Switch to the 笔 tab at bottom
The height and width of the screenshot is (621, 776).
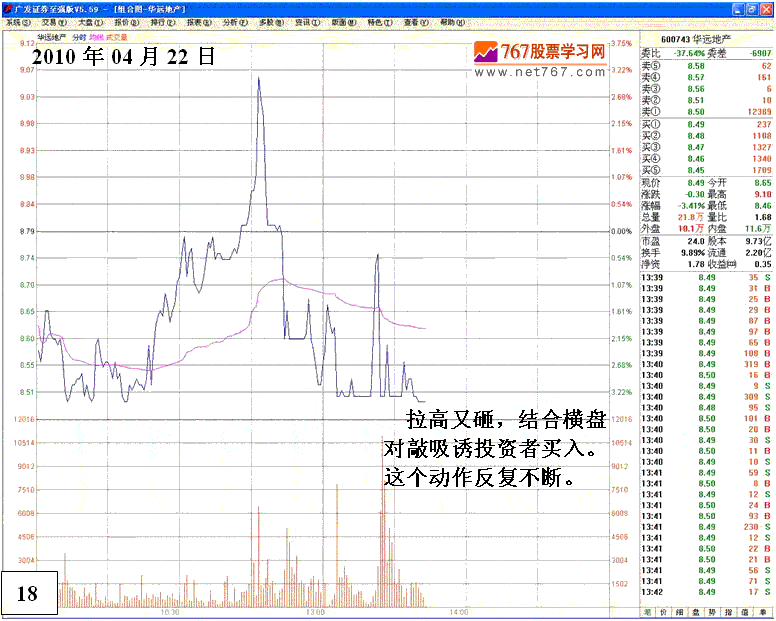click(x=647, y=611)
